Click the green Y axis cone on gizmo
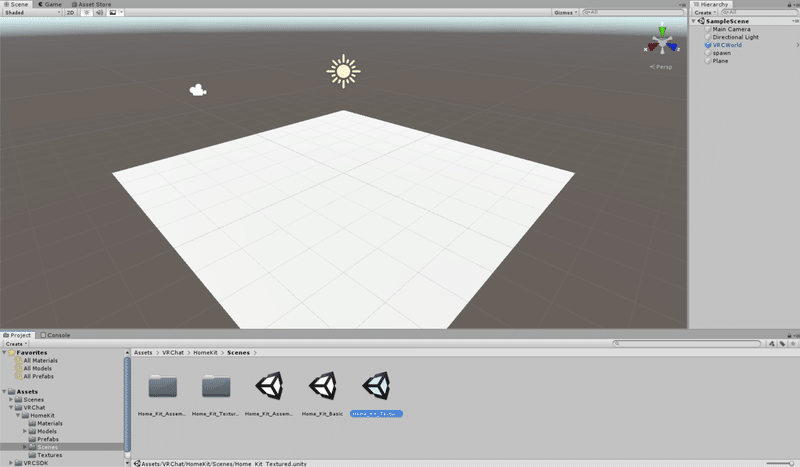Image resolution: width=800 pixels, height=467 pixels. coord(662,32)
